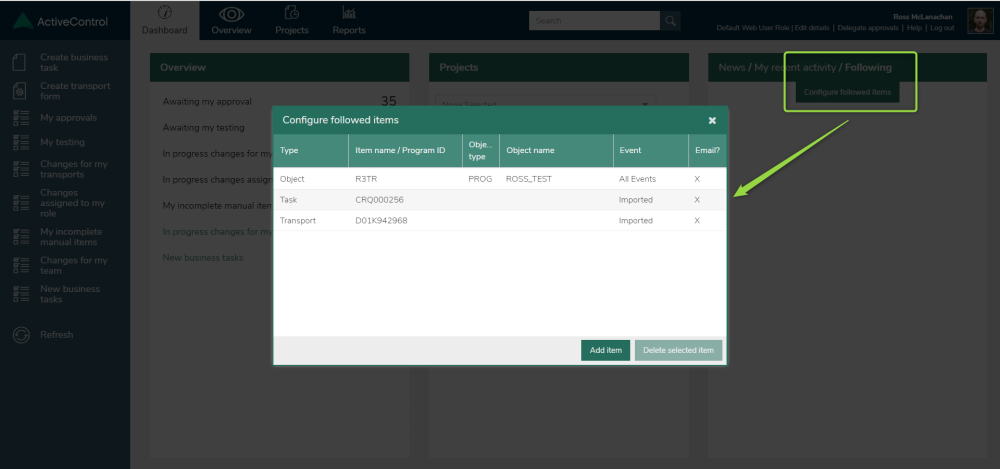Click My incomplete manual items icon
1000x469 pixels.
point(21,237)
